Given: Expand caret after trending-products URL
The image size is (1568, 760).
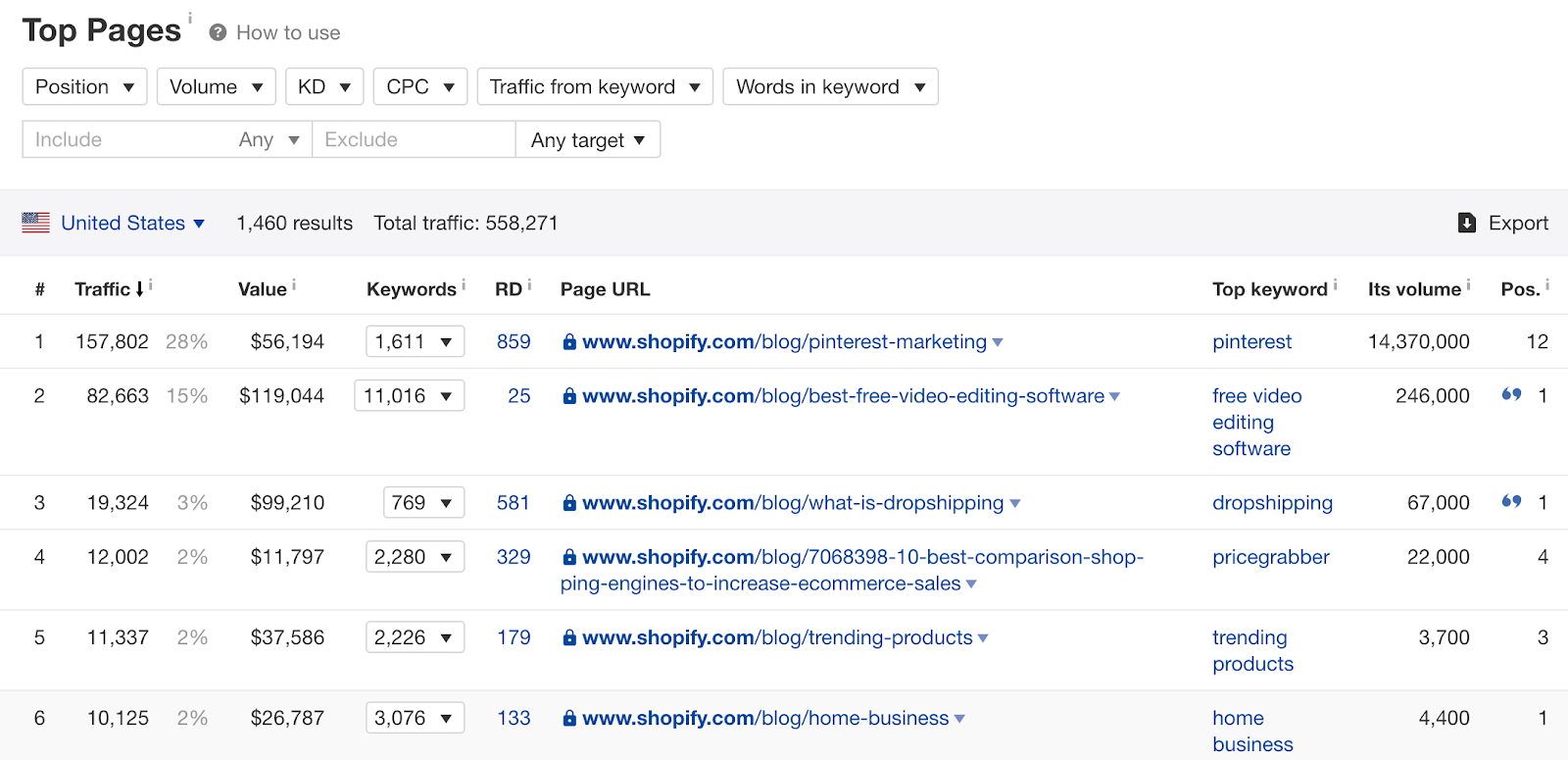Looking at the screenshot, I should coord(983,638).
